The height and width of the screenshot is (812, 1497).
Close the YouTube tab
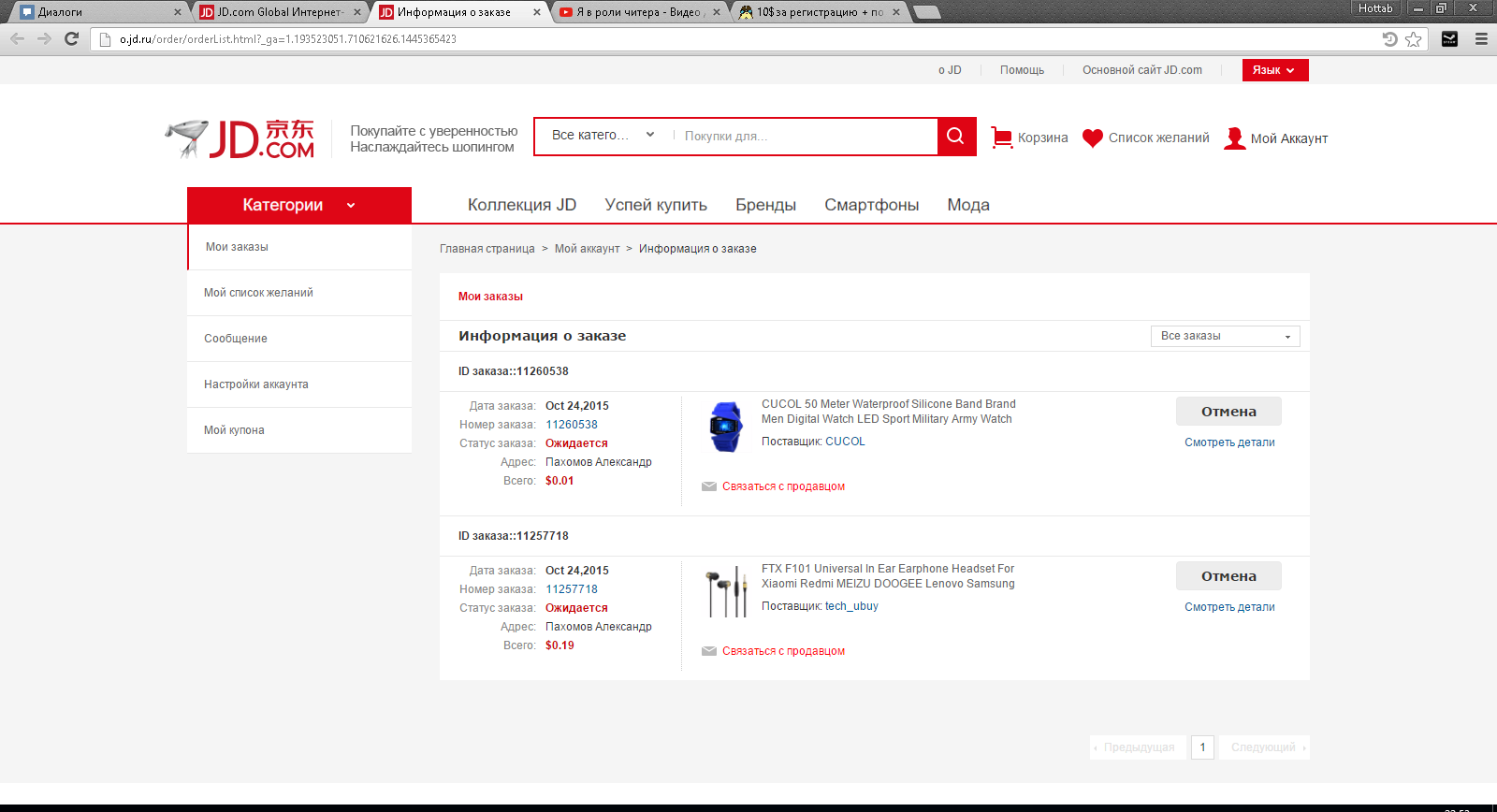pyautogui.click(x=717, y=12)
